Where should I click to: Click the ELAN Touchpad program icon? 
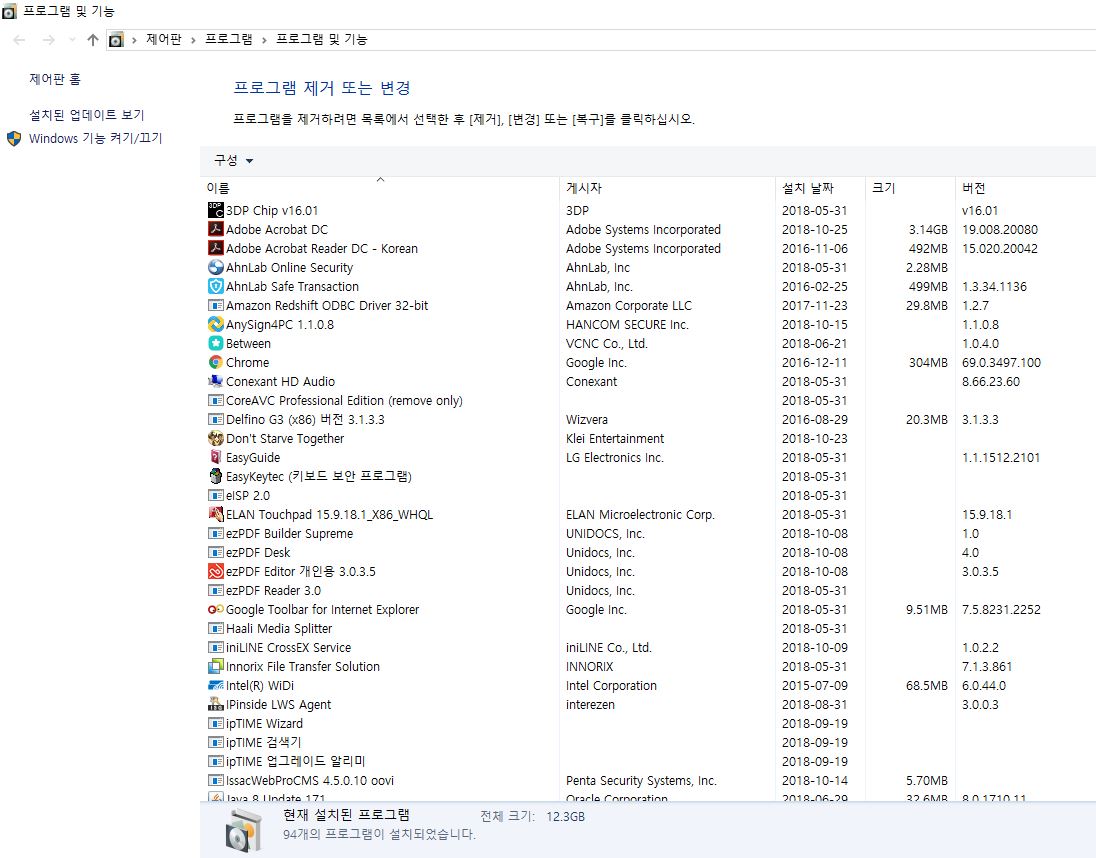[215, 515]
